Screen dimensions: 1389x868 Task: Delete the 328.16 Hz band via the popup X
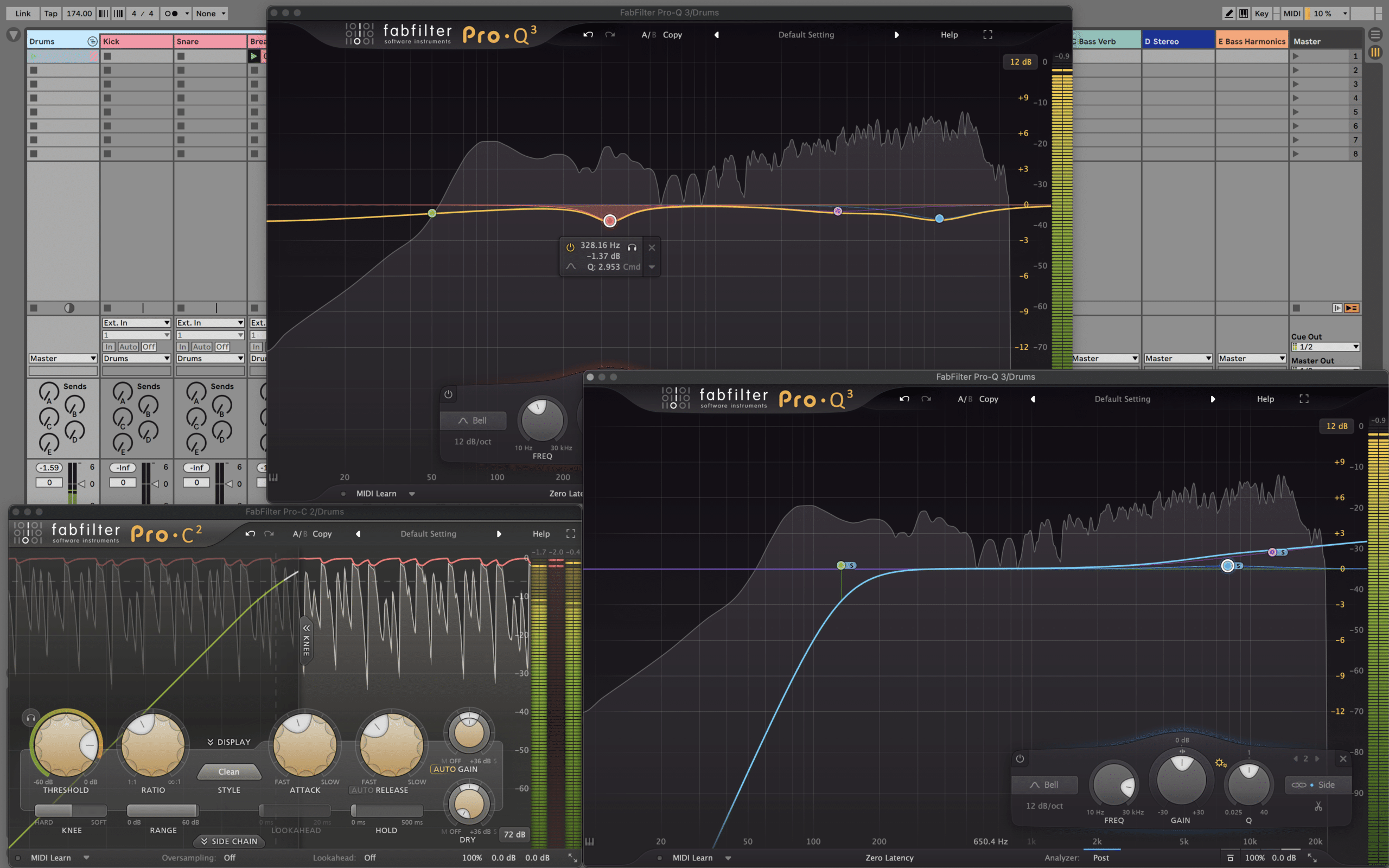(652, 247)
